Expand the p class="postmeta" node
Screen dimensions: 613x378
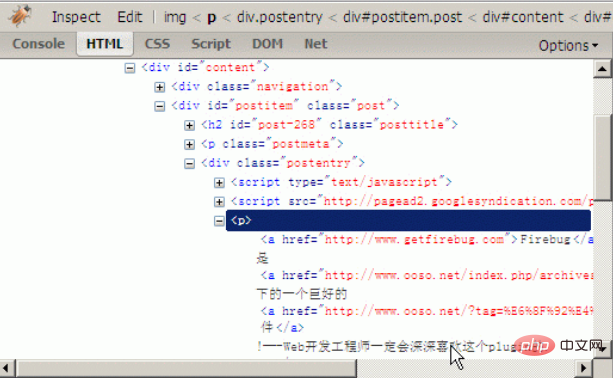[x=190, y=145]
